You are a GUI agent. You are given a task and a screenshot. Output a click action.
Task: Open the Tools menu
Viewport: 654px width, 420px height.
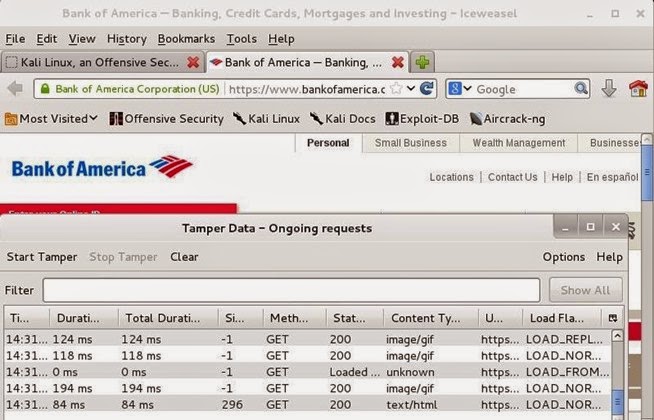click(241, 39)
